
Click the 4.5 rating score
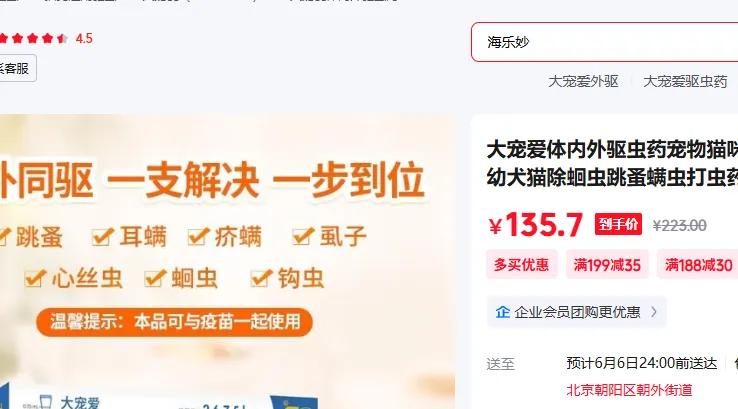point(84,39)
